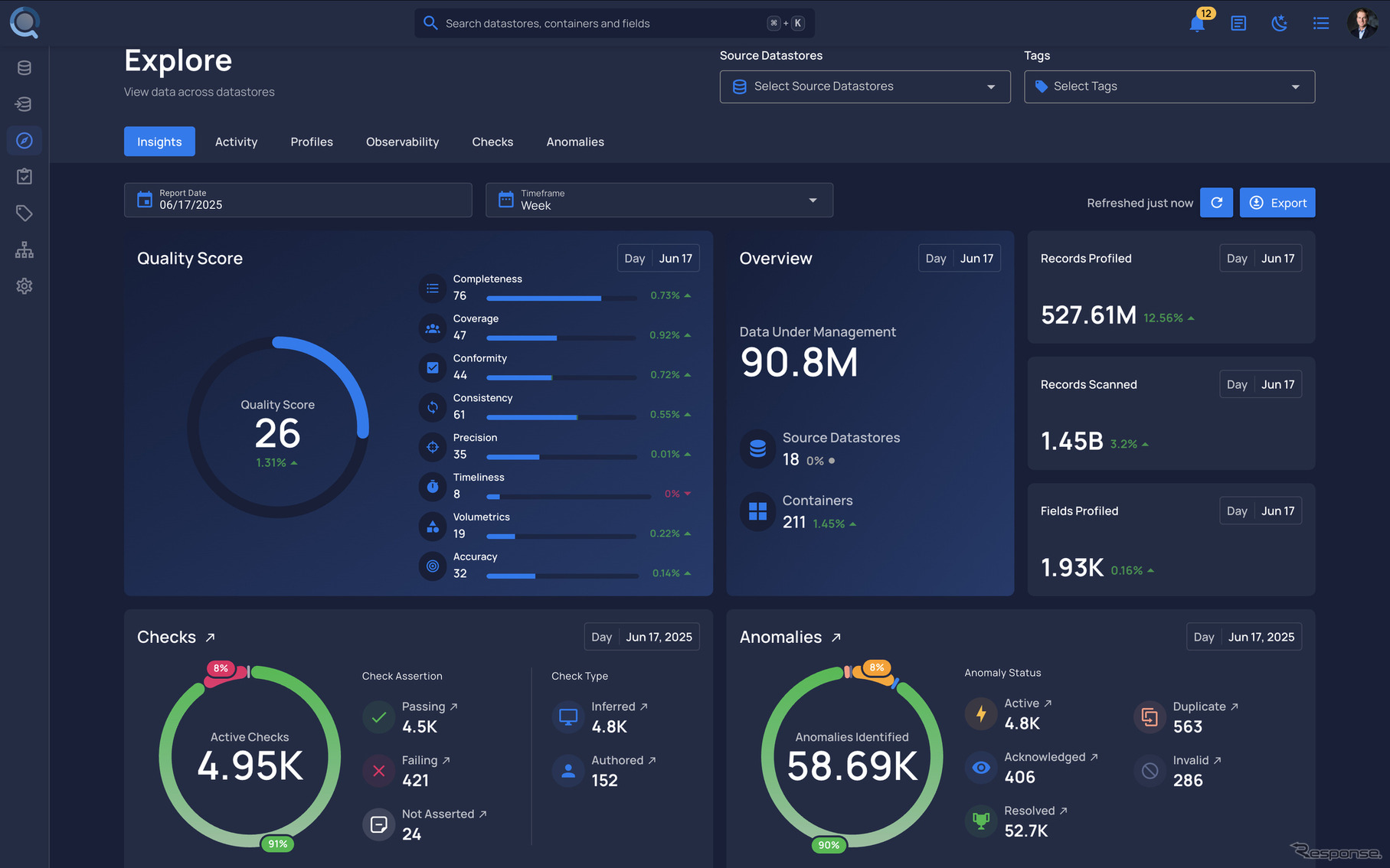The image size is (1390, 868).
Task: Toggle Day timeframe on Records Profiled card
Action: (1237, 258)
